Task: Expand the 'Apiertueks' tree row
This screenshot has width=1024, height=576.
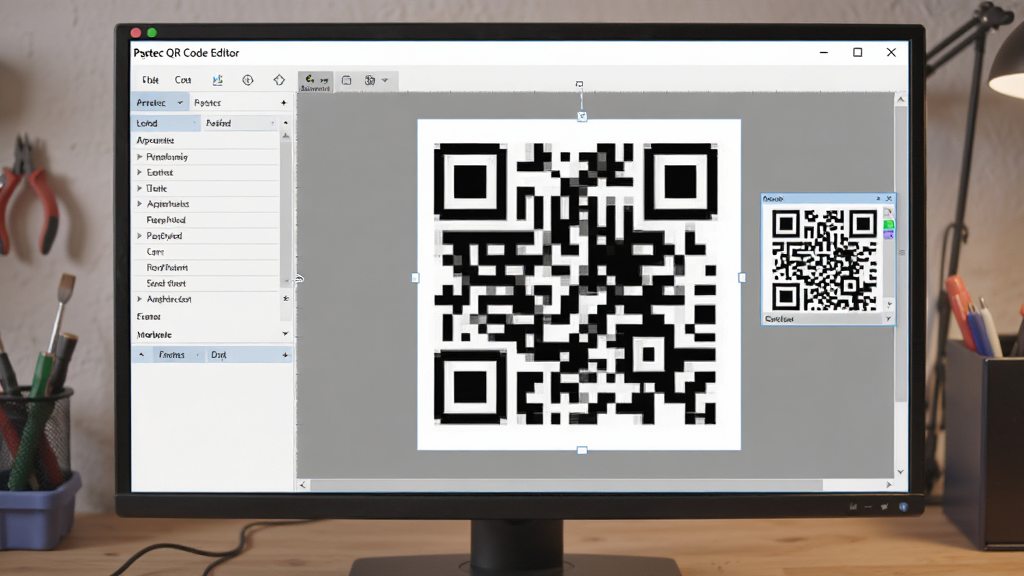Action: coord(140,204)
